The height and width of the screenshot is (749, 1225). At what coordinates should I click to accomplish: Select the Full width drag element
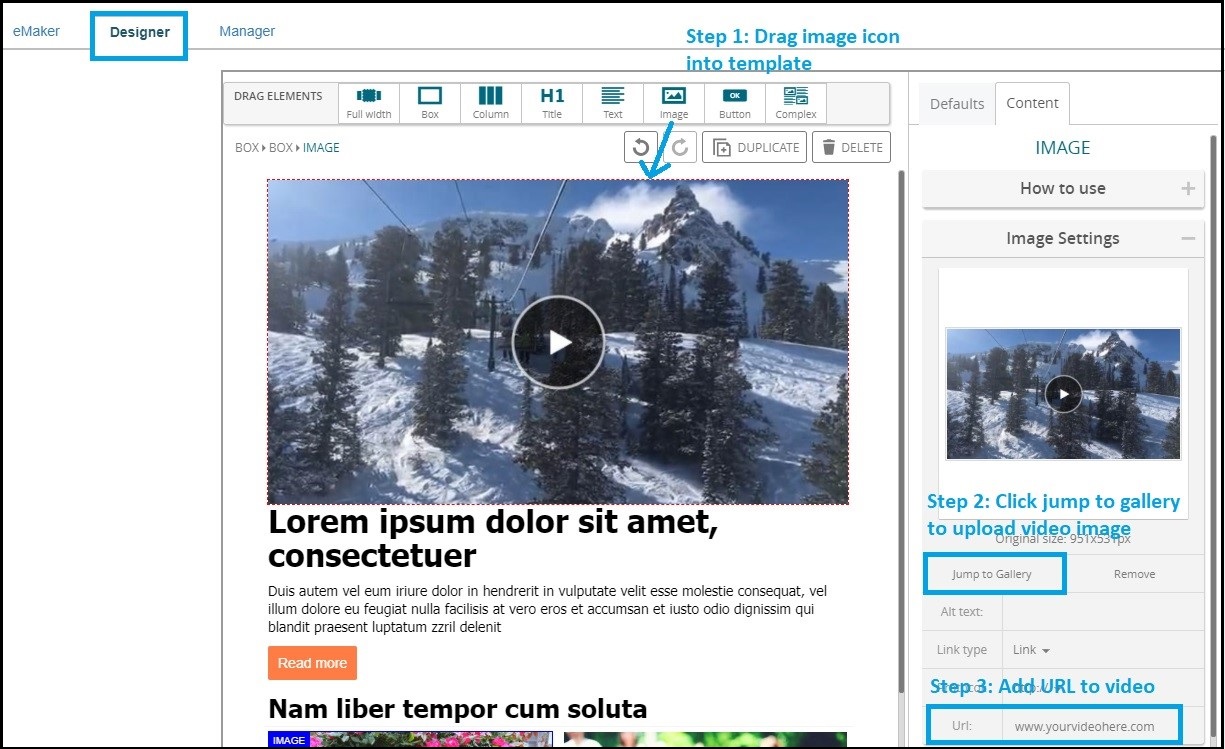click(369, 102)
